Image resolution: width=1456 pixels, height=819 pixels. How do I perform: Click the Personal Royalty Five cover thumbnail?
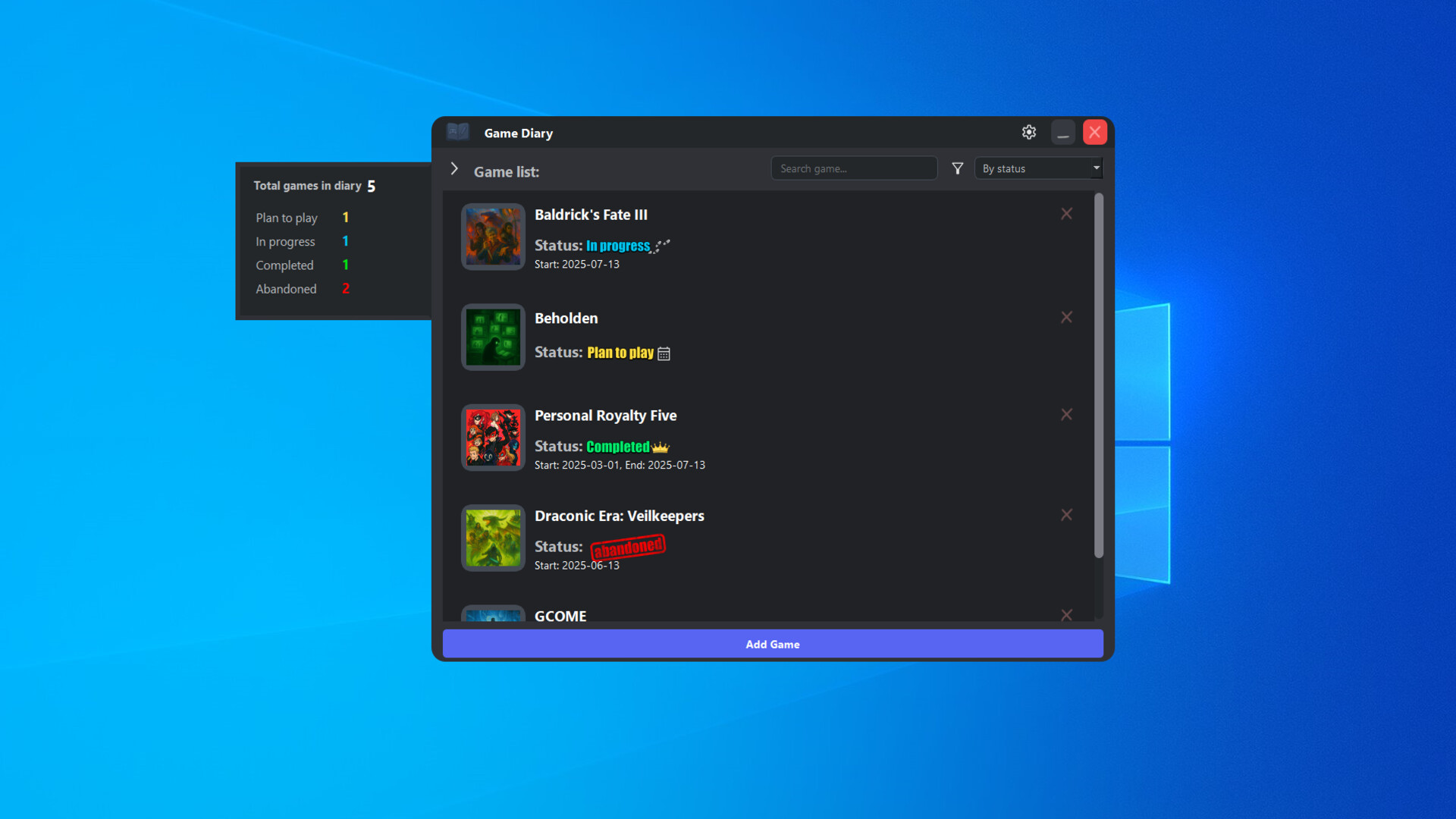pyautogui.click(x=493, y=438)
